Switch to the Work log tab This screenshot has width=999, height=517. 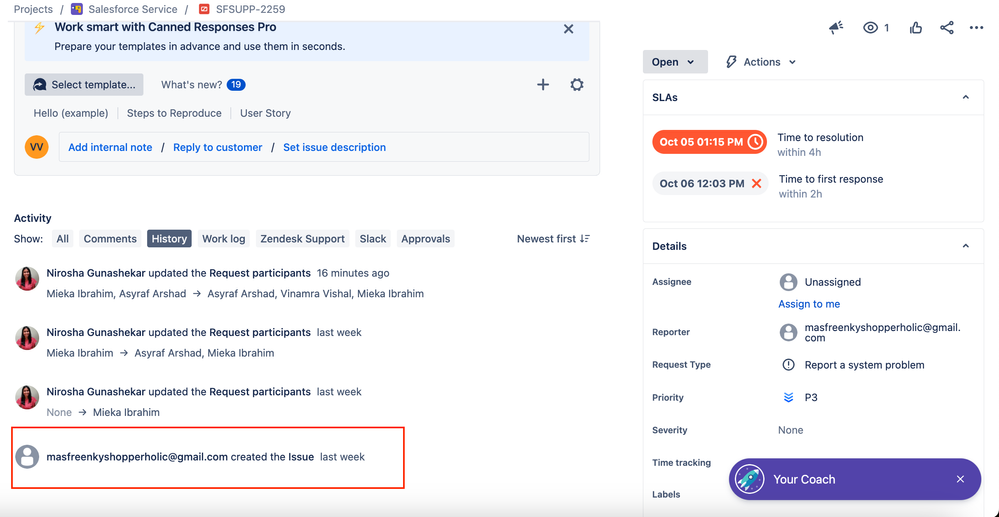(224, 238)
